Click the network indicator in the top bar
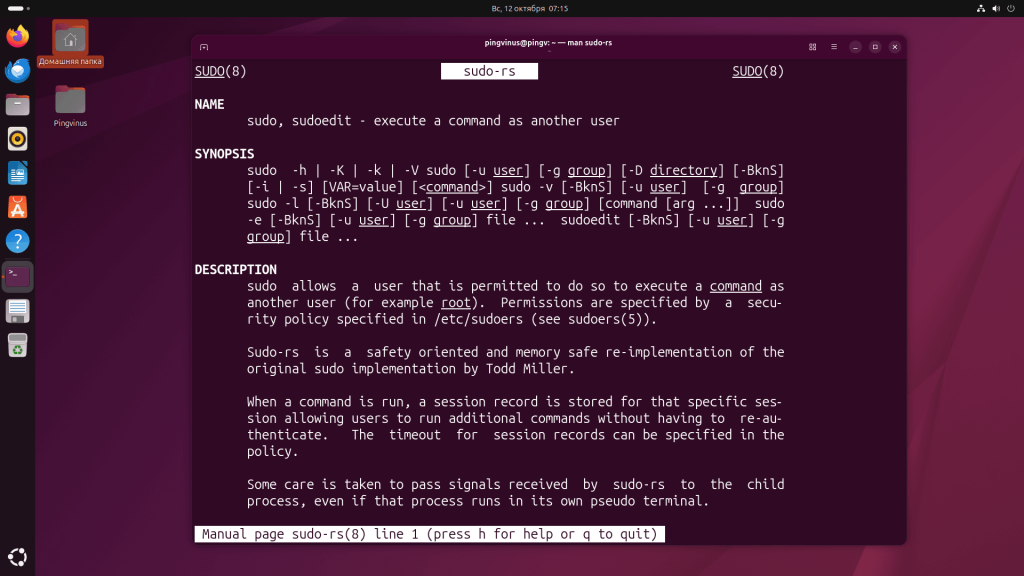 tap(980, 8)
